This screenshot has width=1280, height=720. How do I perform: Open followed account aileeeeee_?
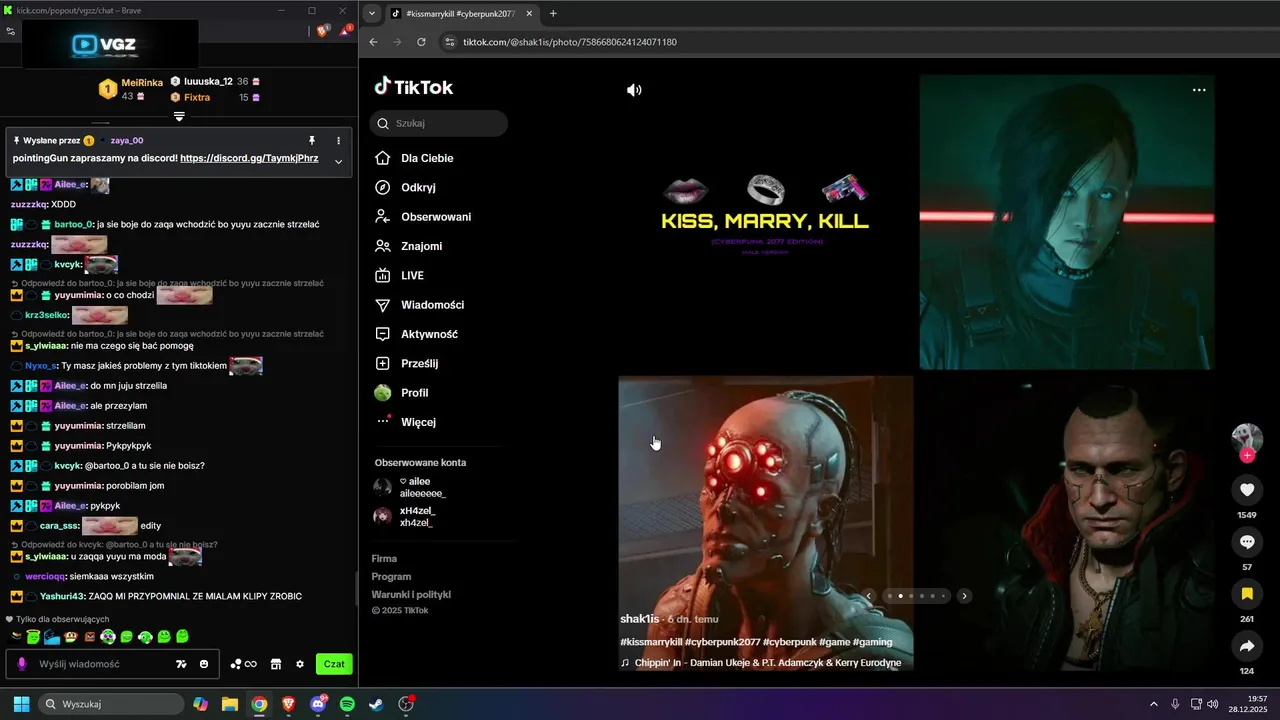(x=410, y=487)
